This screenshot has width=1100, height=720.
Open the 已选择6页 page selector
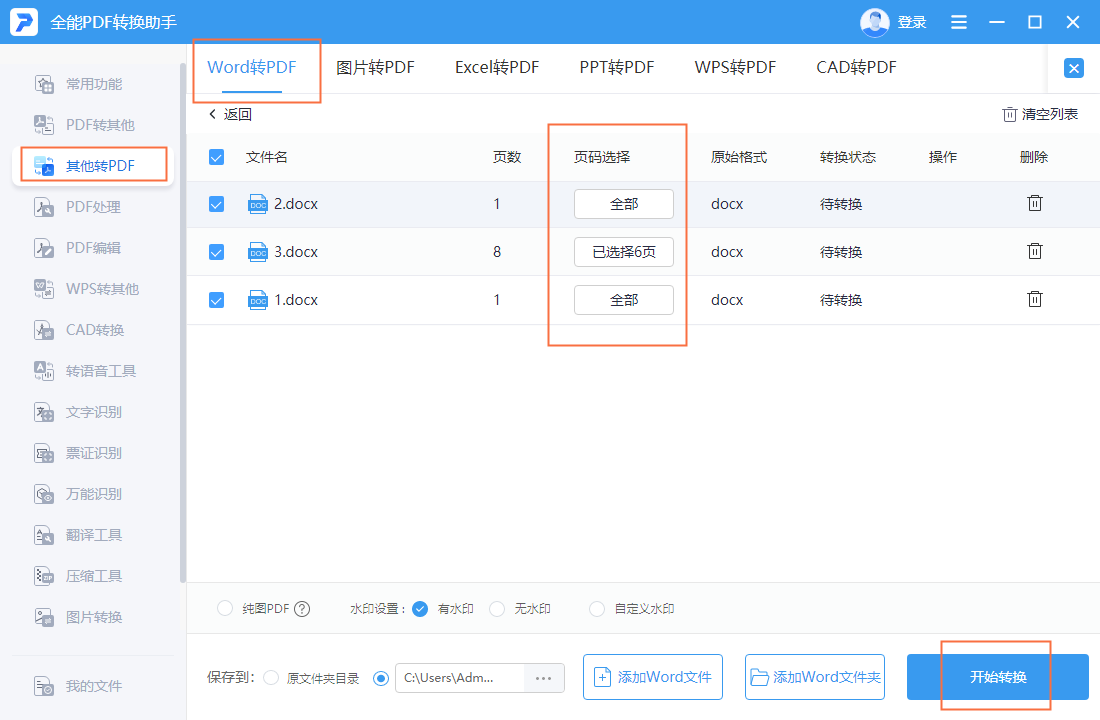coord(623,252)
